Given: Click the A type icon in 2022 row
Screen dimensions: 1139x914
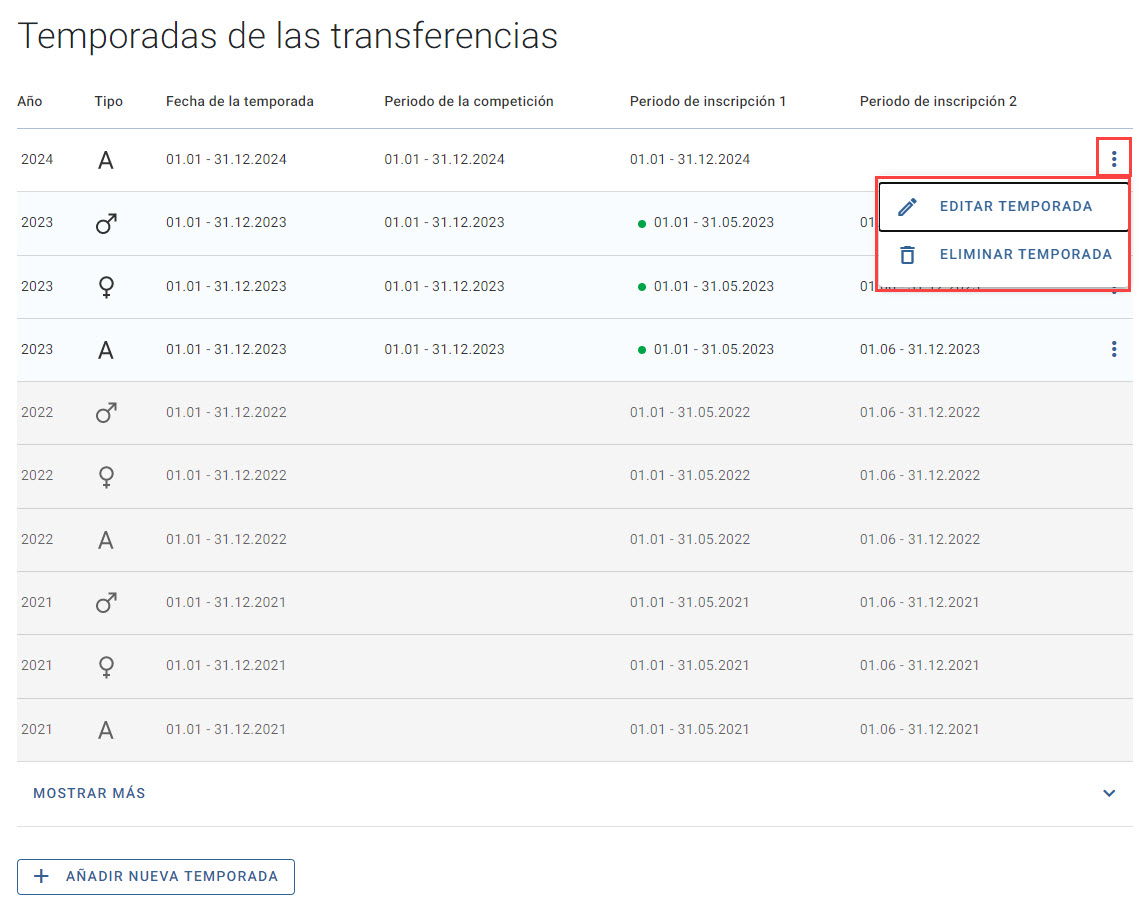Looking at the screenshot, I should [105, 540].
